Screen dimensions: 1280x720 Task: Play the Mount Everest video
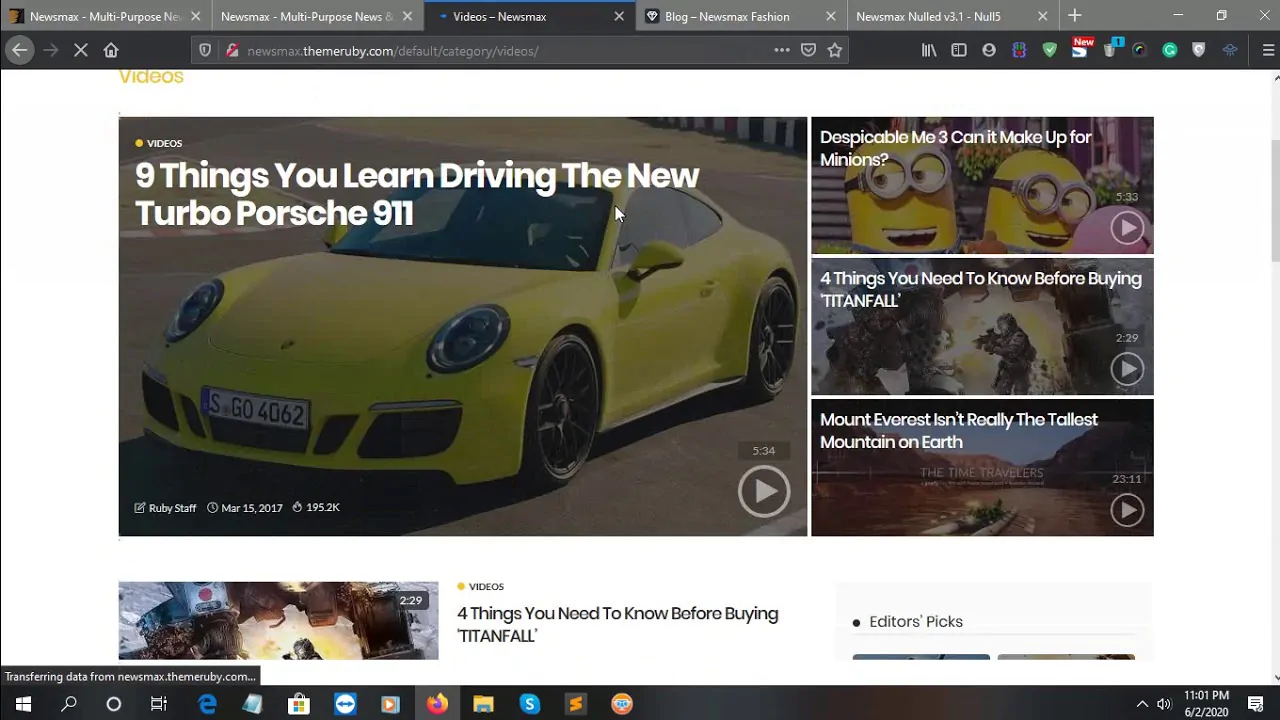[1127, 510]
